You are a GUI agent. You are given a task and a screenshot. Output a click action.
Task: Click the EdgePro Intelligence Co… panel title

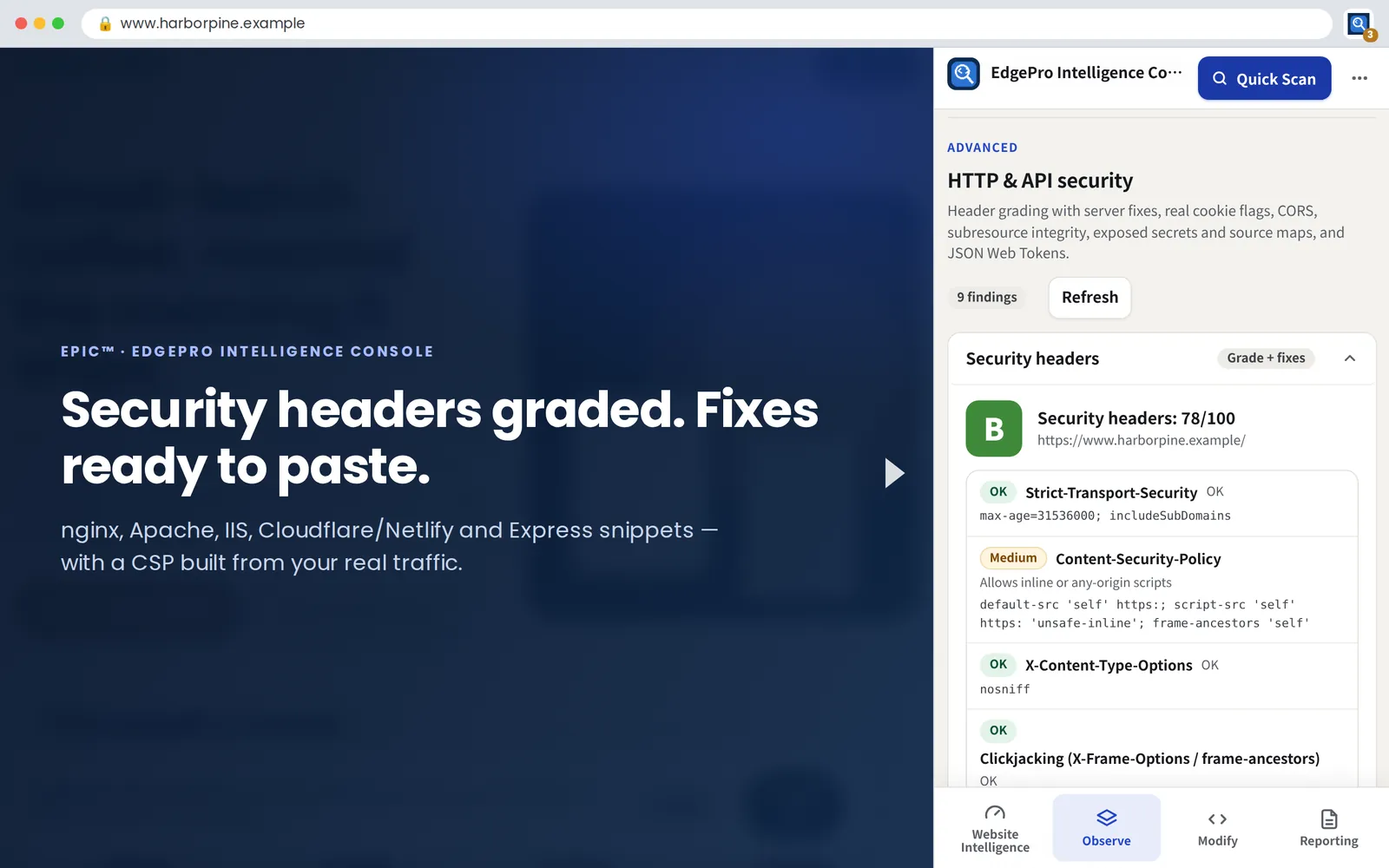[x=1086, y=73]
